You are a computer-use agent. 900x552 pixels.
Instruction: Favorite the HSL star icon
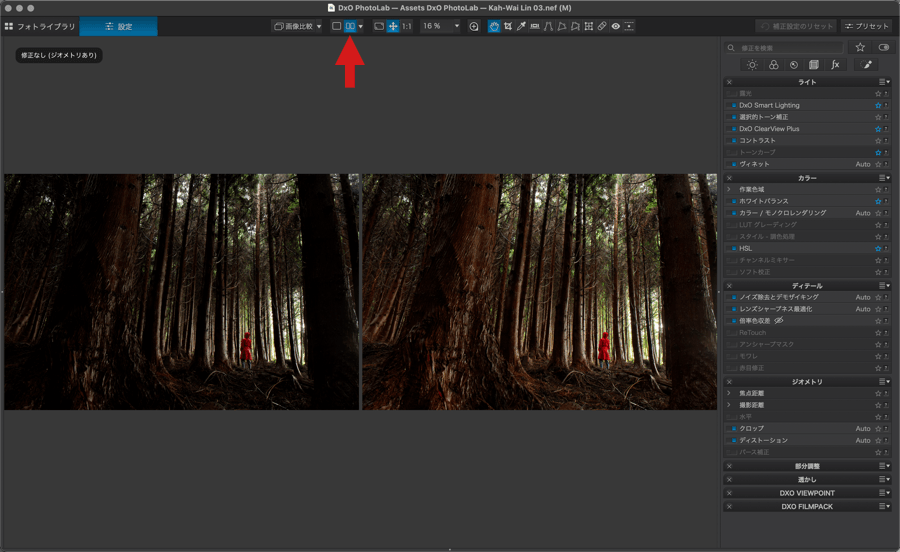pyautogui.click(x=878, y=248)
